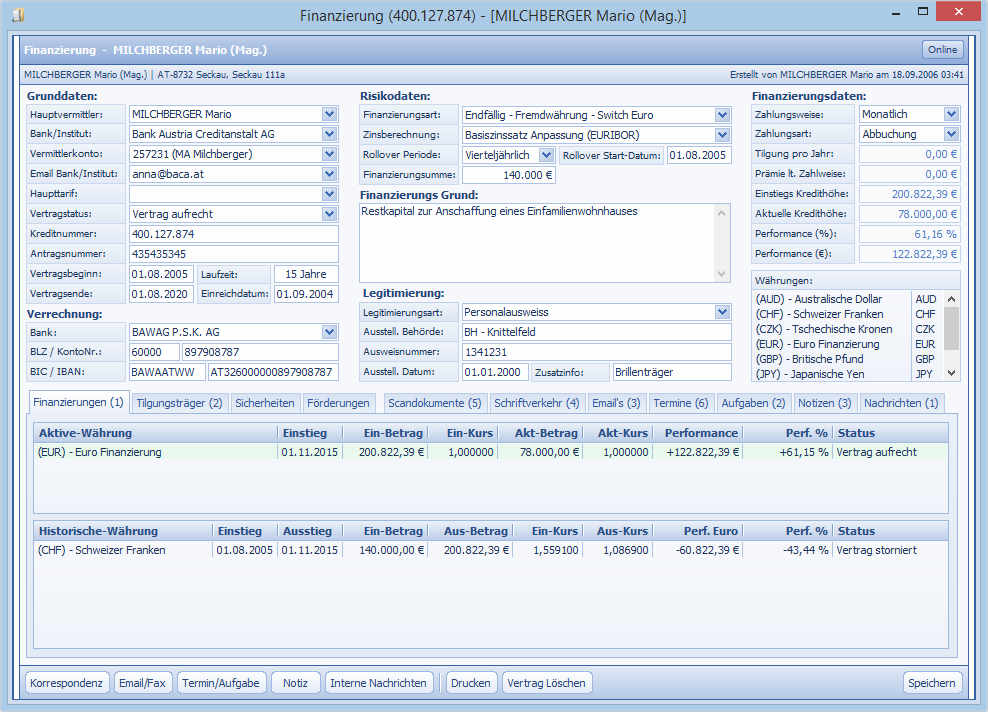This screenshot has width=988, height=712.
Task: Expand the Rollover Periode dropdown
Action: coord(546,155)
